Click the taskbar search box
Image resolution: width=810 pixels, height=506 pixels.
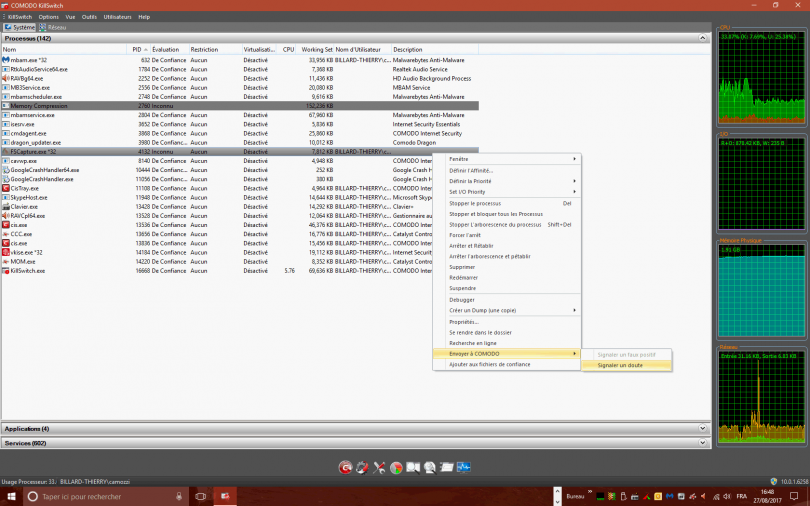pos(105,496)
